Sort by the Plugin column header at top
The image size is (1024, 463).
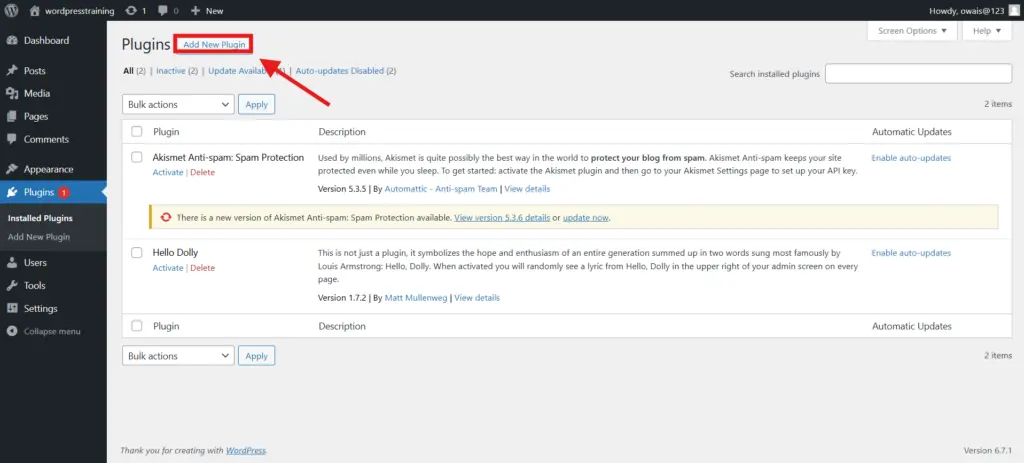166,131
